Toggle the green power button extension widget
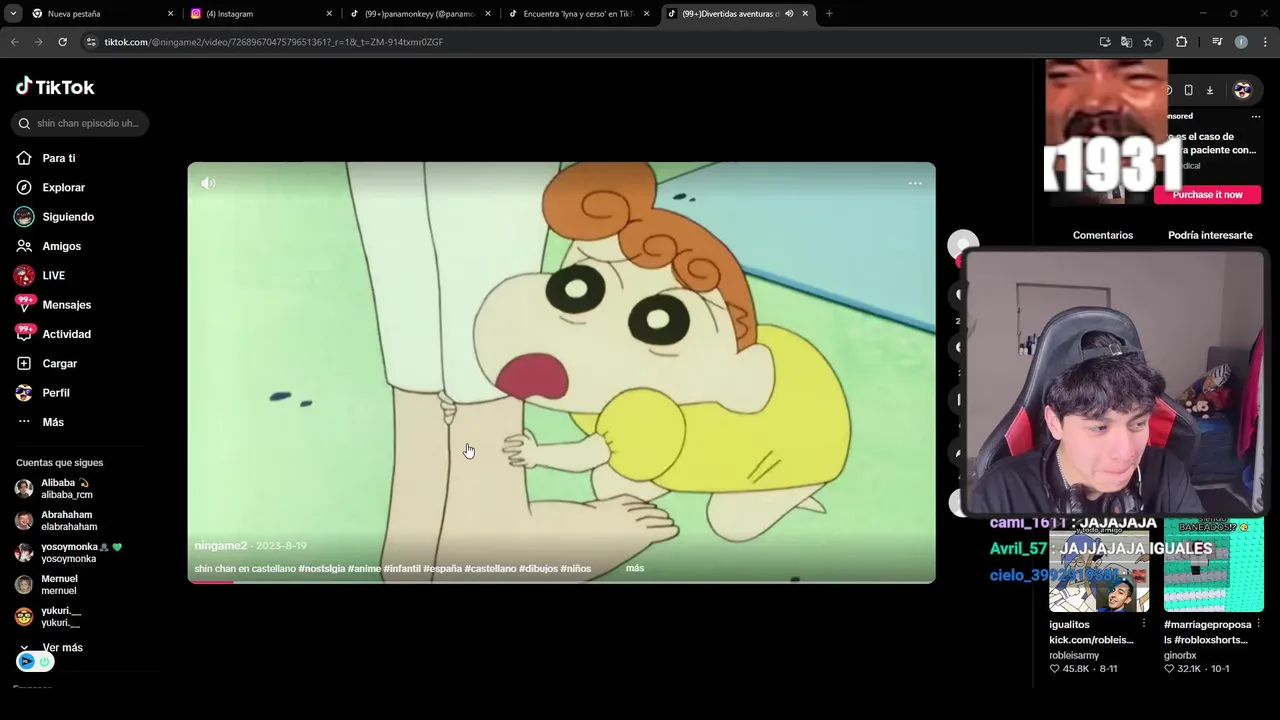 tap(45, 662)
